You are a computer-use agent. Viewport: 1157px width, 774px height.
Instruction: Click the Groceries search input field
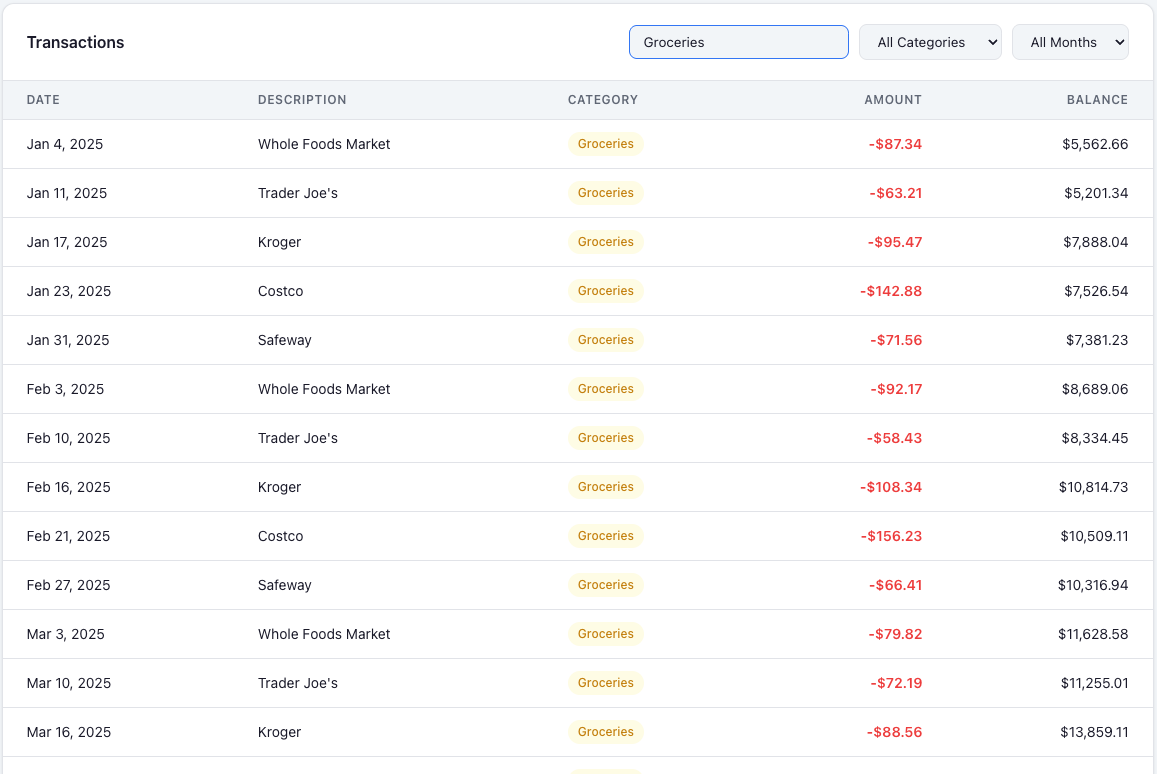click(x=739, y=42)
